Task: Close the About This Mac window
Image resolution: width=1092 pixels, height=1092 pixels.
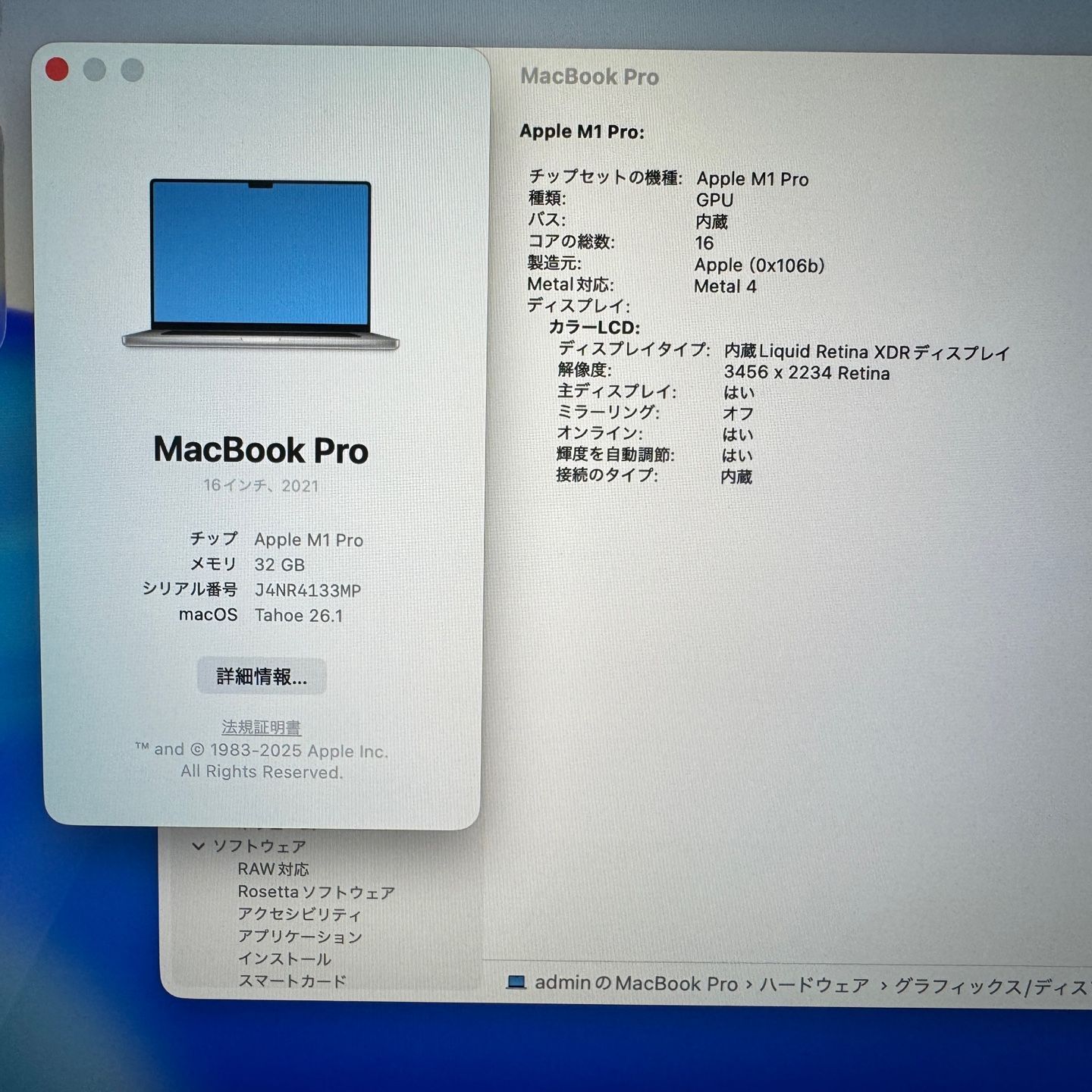Action: (x=57, y=70)
